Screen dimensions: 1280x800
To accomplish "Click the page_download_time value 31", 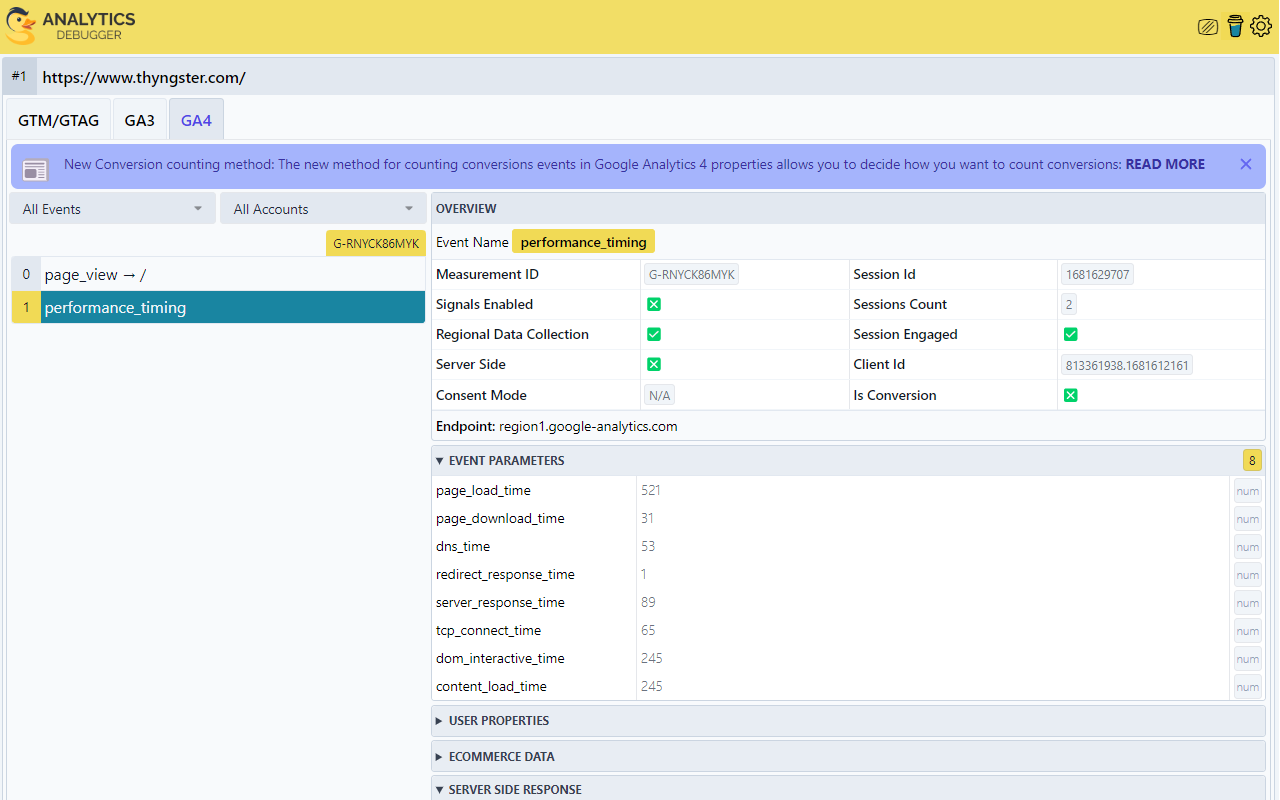I will pos(647,518).
